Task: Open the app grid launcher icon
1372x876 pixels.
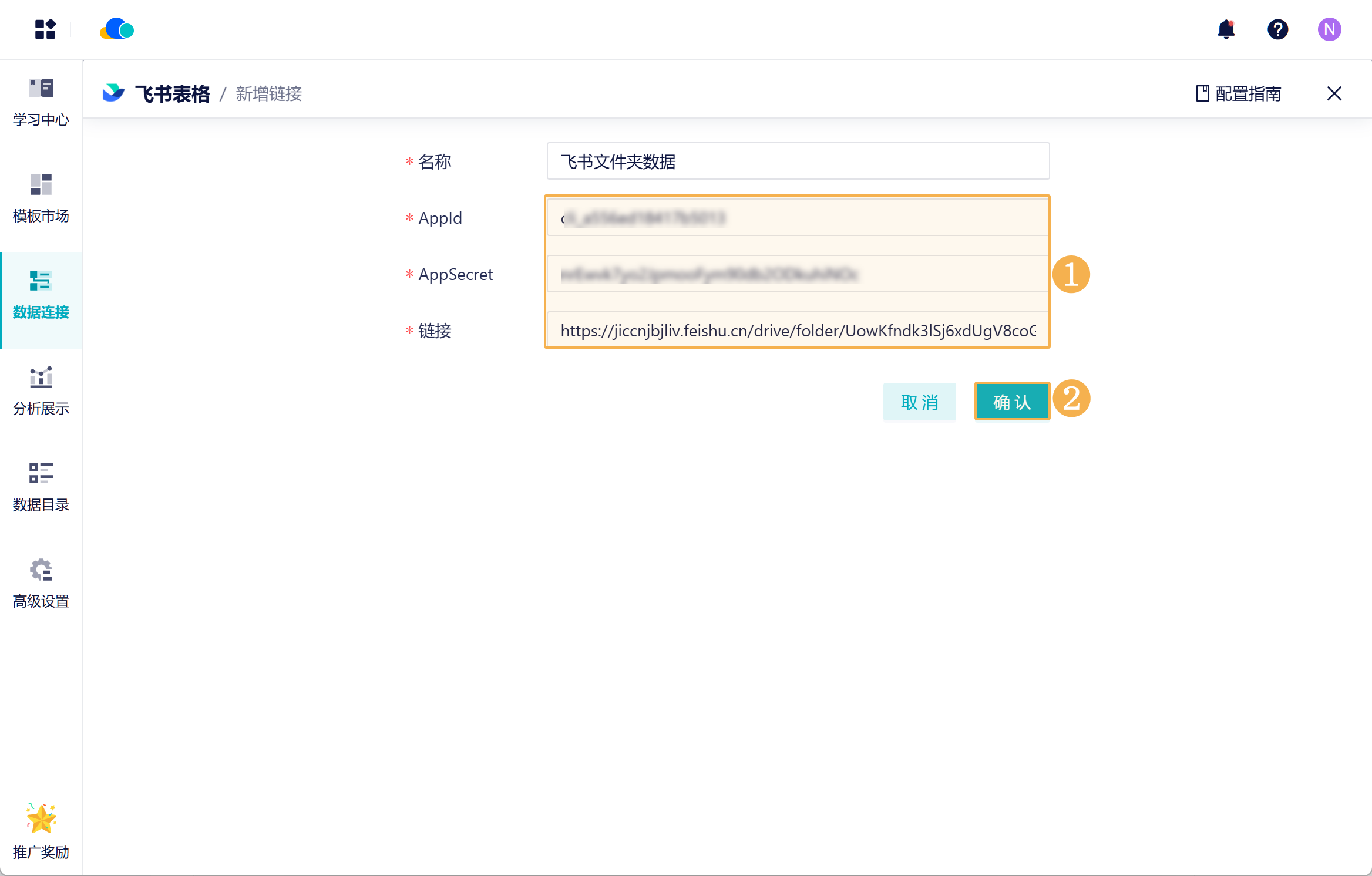Action: pyautogui.click(x=45, y=29)
